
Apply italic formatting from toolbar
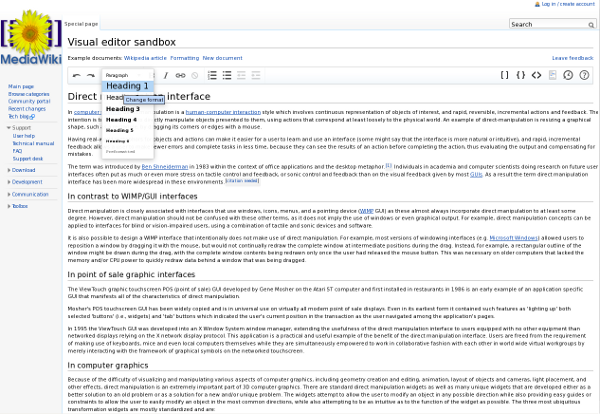coord(166,75)
